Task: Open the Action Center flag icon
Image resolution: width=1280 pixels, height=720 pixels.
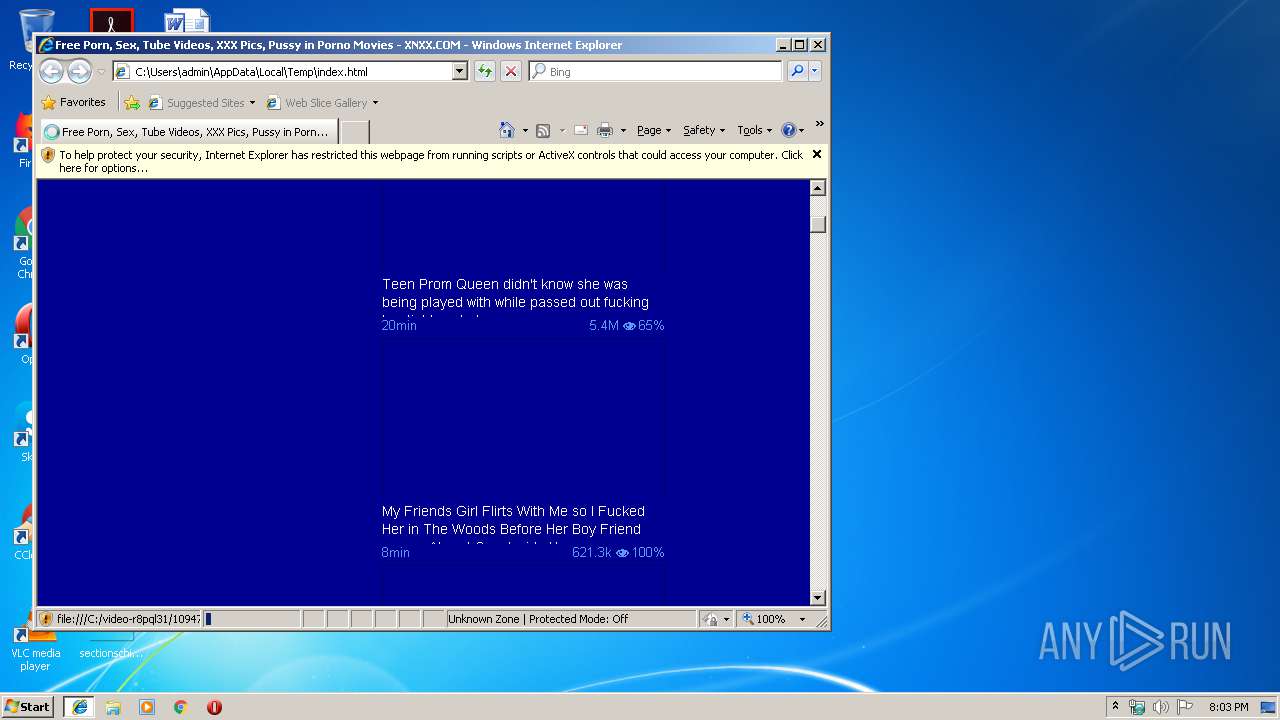Action: point(1184,707)
